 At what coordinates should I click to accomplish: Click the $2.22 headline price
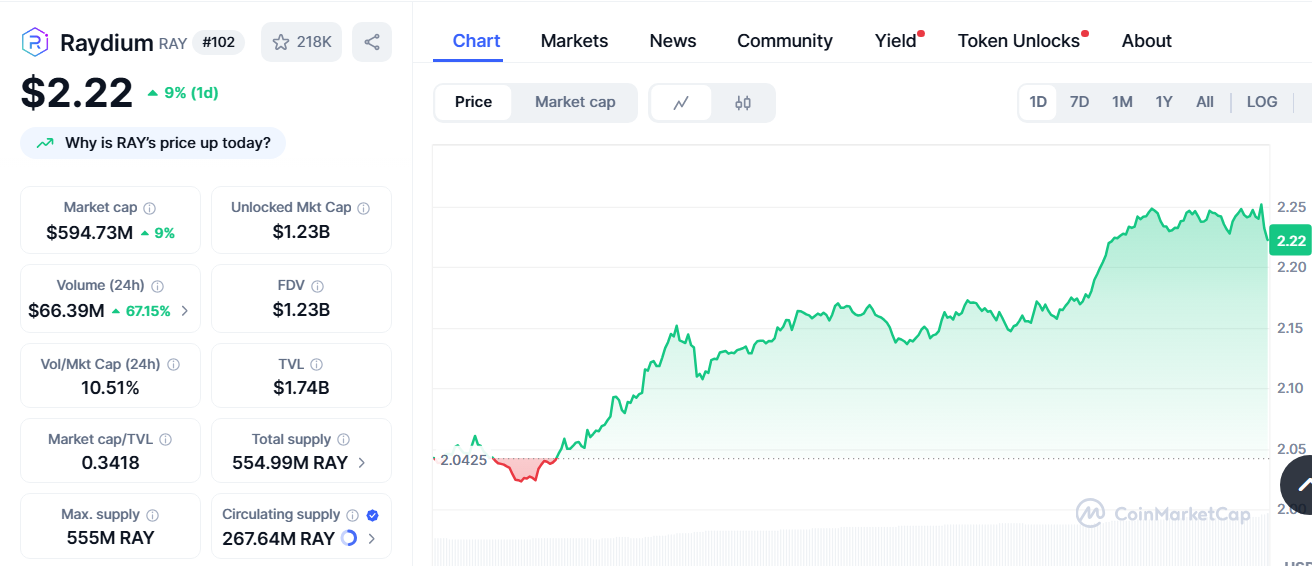point(77,93)
